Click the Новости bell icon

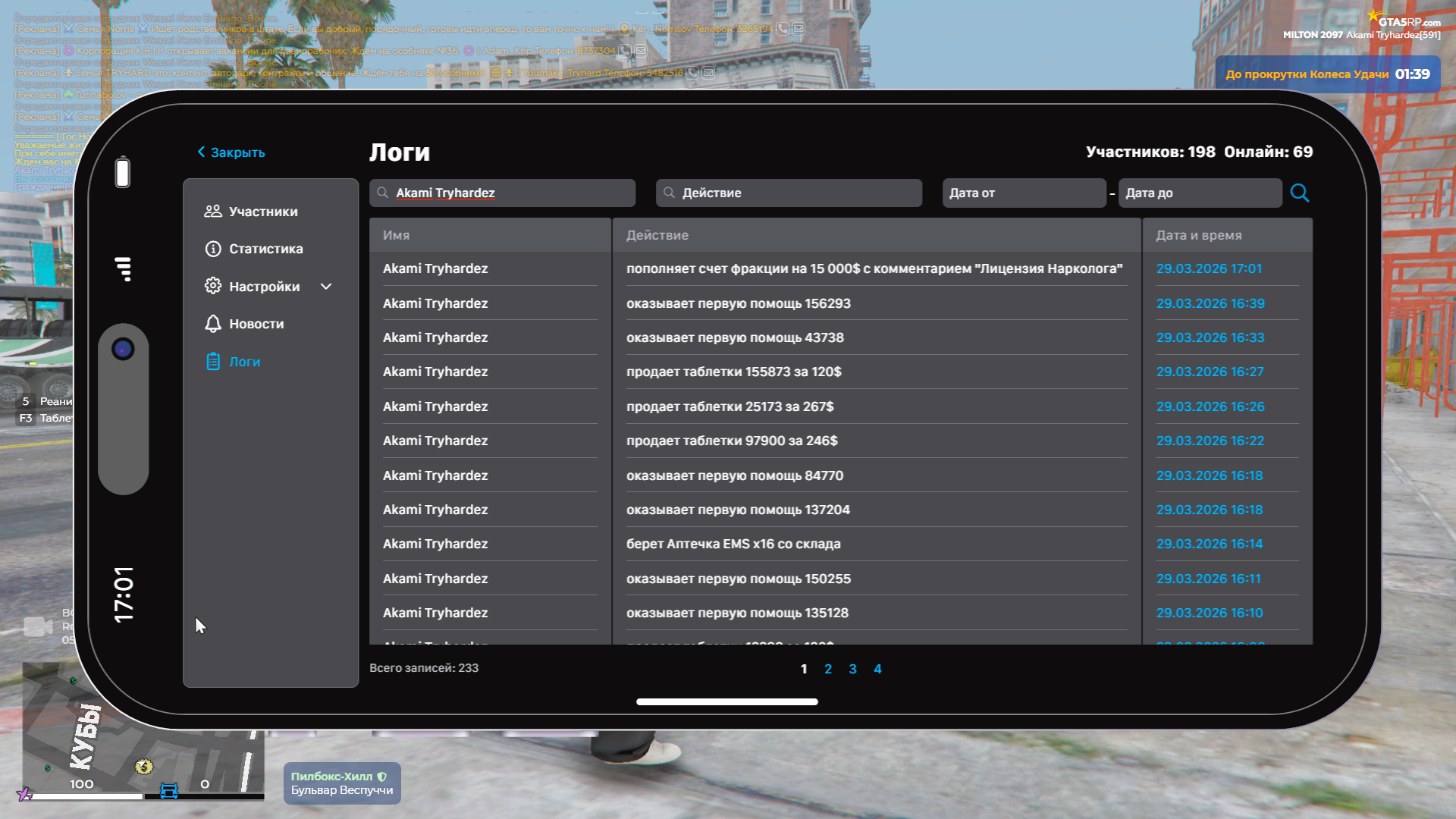(x=213, y=324)
